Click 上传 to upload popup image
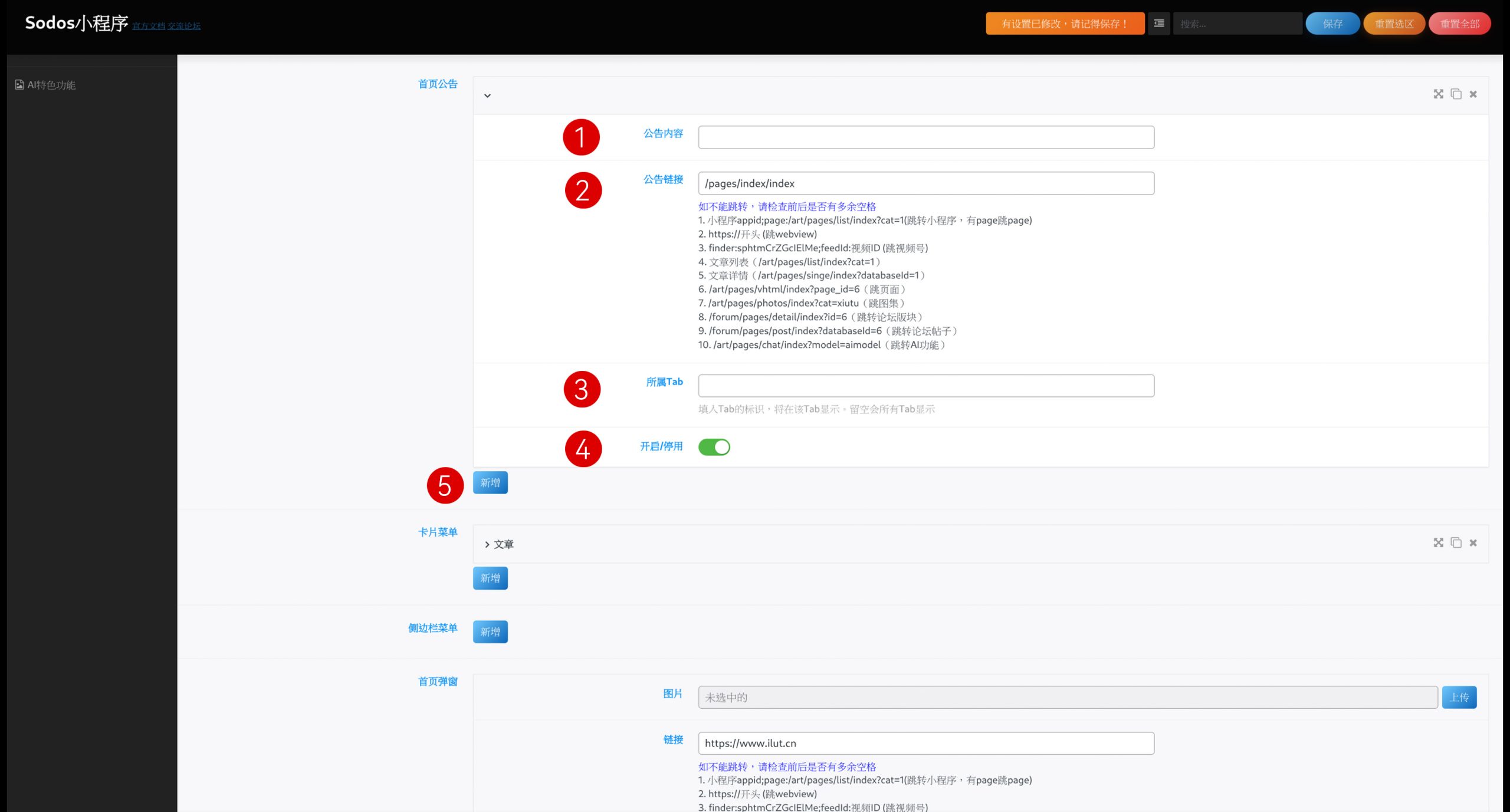 [x=1459, y=697]
